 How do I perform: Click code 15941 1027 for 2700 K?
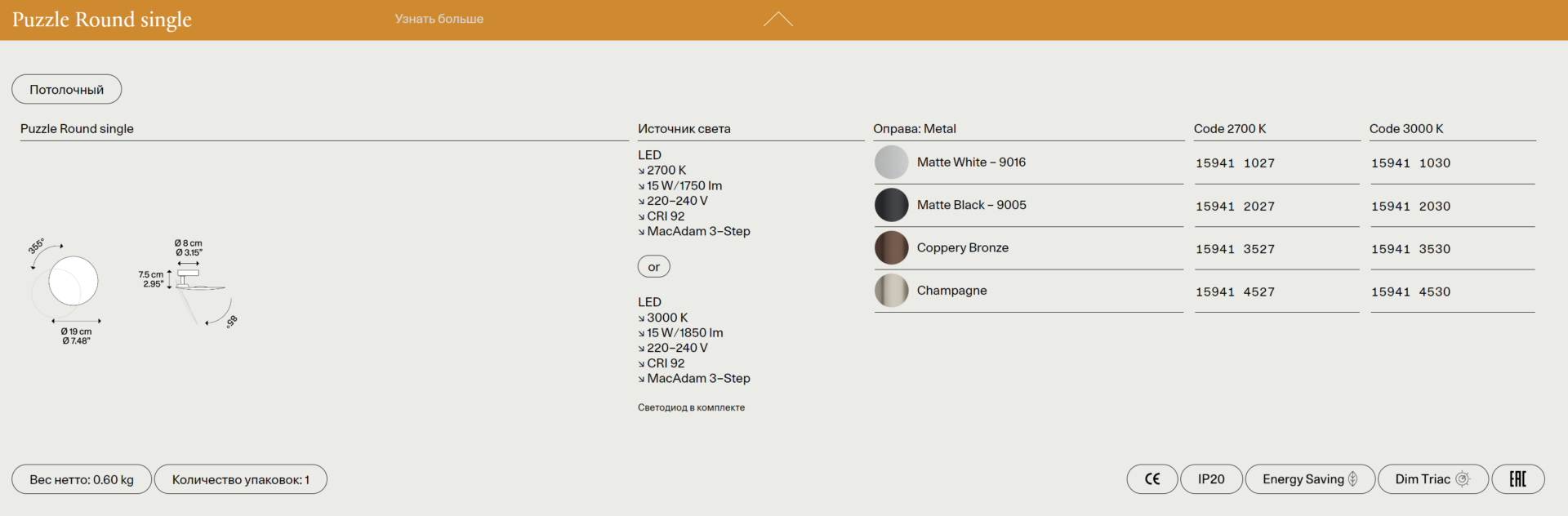pyautogui.click(x=1235, y=163)
